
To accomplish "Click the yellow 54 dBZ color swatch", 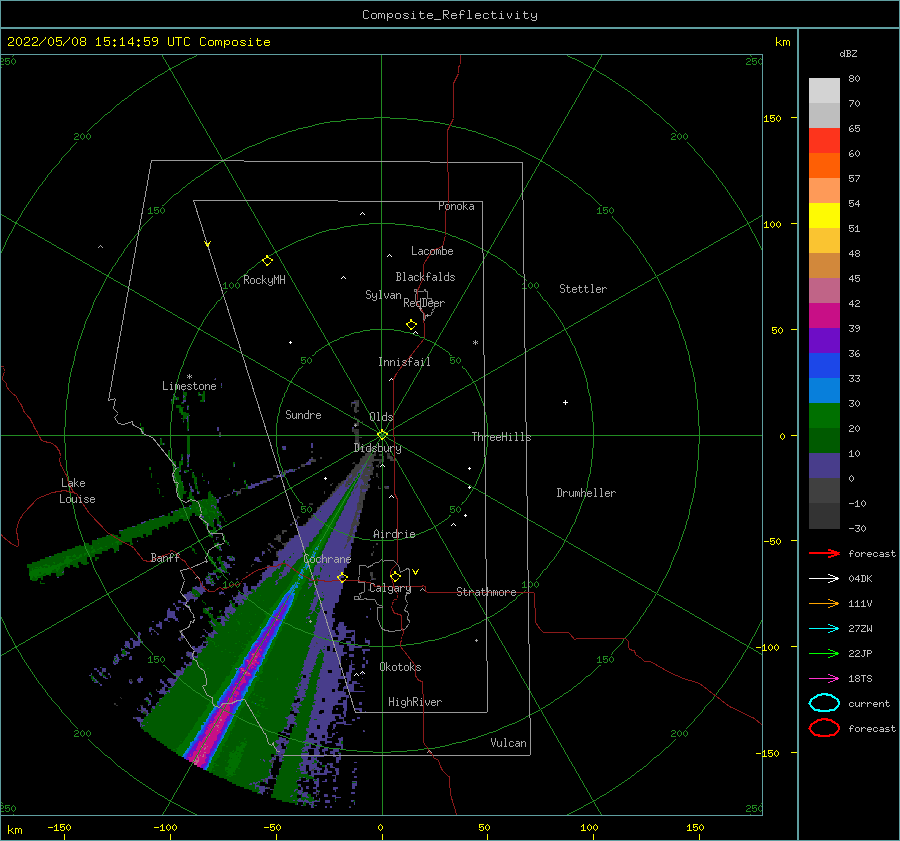I will (x=824, y=215).
